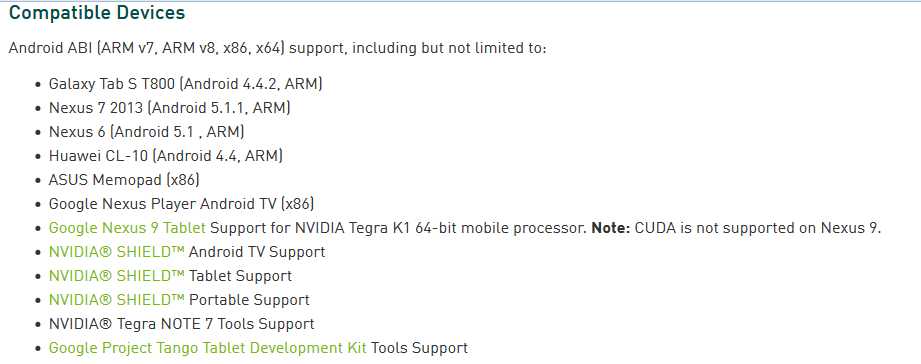The image size is (921, 364).
Task: Click the Compatible Devices heading
Action: (x=97, y=12)
